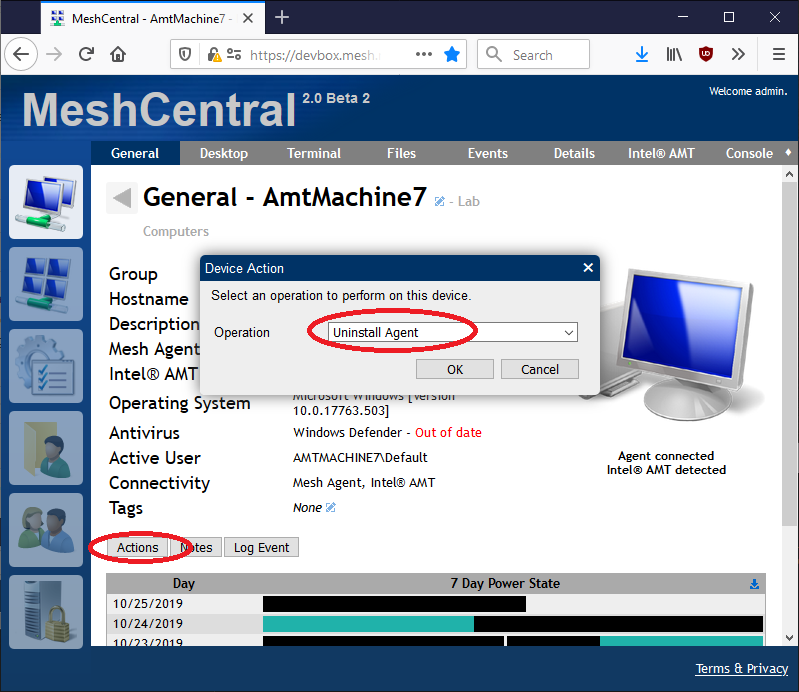Download 7 Day Power State data
Image resolution: width=799 pixels, height=692 pixels.
[x=754, y=584]
